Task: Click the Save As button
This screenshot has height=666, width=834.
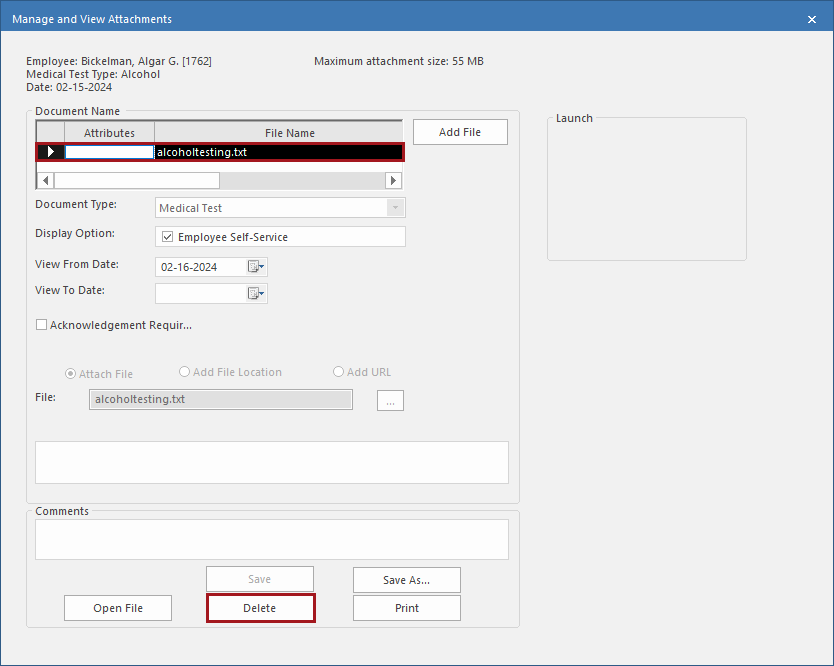Action: (x=406, y=579)
